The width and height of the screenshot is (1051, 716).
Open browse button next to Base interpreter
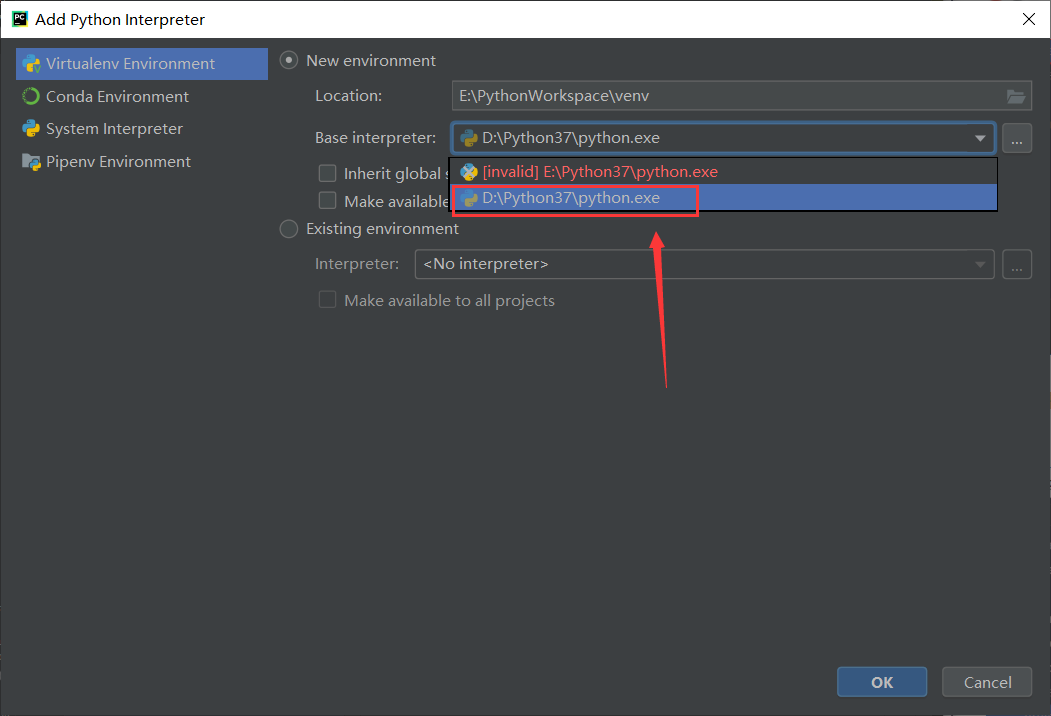1017,139
